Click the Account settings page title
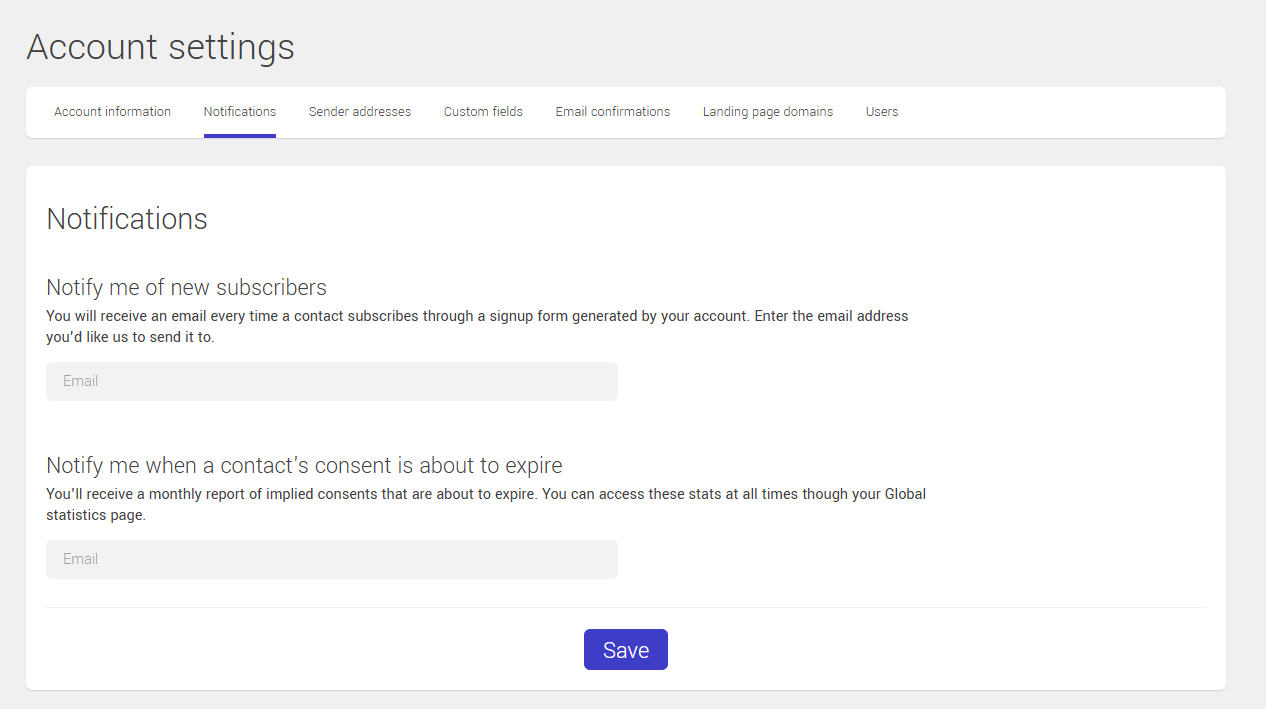1266x709 pixels. pos(160,46)
